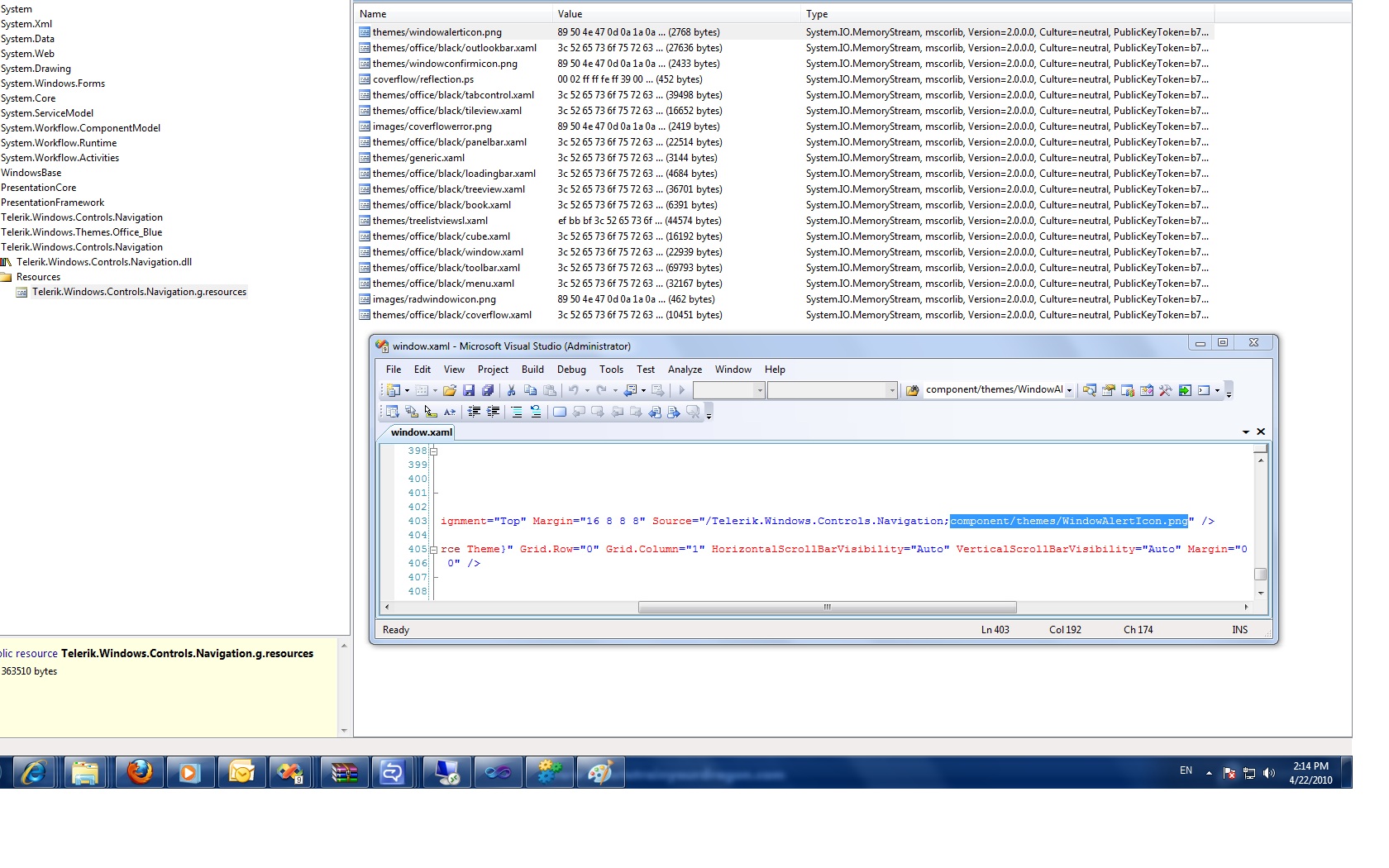Open the Edit menu

tap(422, 370)
